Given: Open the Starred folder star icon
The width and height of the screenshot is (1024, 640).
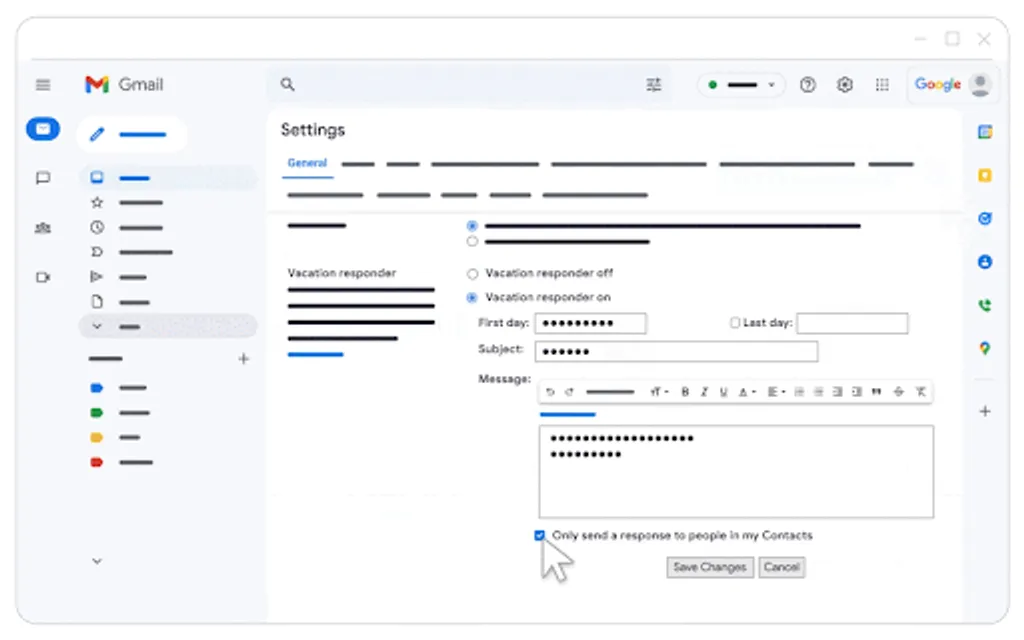Looking at the screenshot, I should (x=97, y=202).
